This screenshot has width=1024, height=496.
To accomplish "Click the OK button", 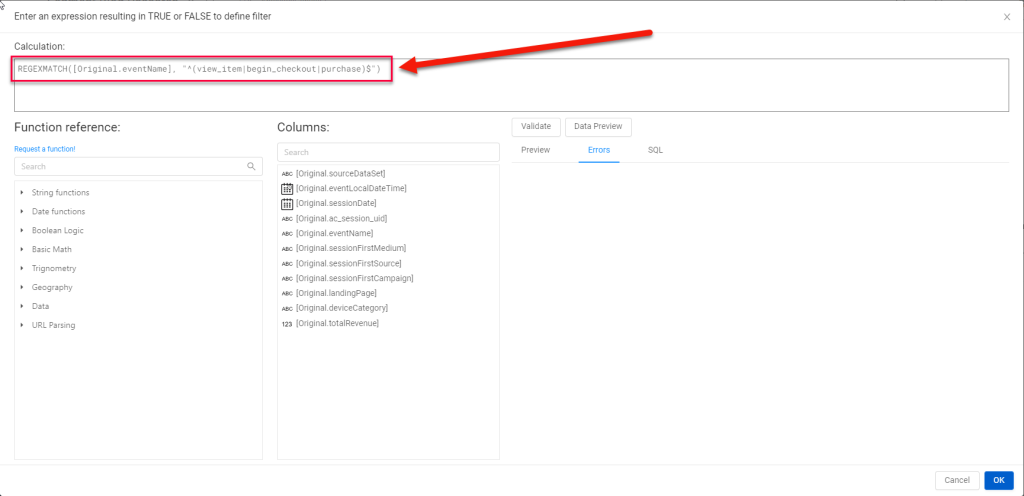I will [999, 480].
